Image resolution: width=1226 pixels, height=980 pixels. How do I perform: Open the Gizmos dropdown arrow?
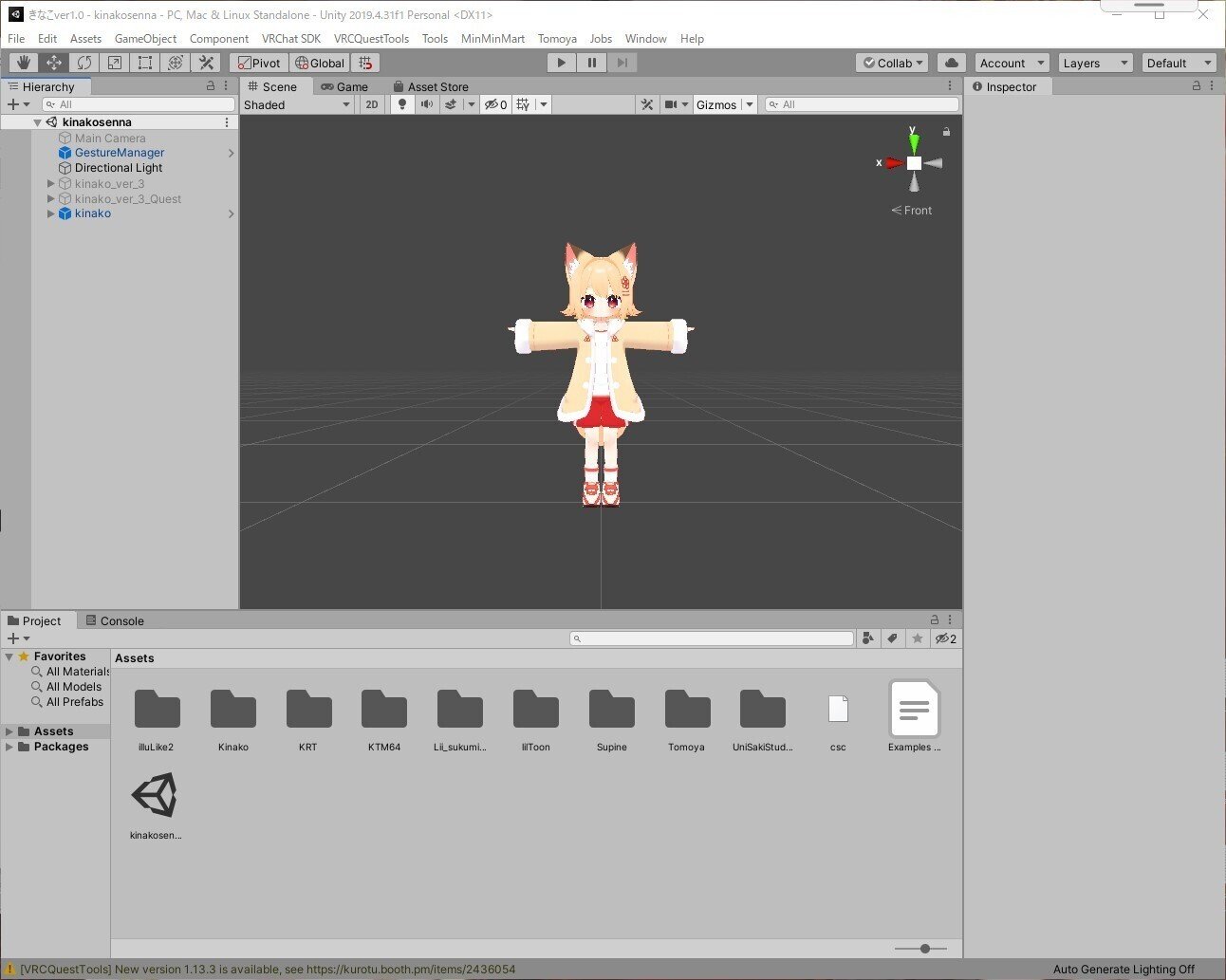pos(750,104)
